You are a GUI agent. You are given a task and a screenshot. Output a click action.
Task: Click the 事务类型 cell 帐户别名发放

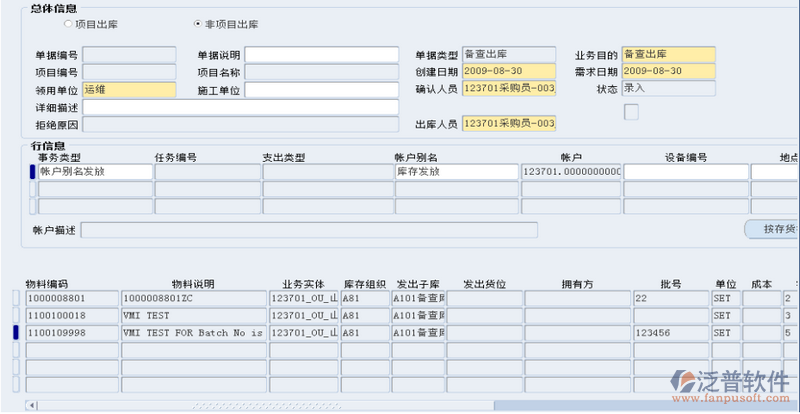95,172
